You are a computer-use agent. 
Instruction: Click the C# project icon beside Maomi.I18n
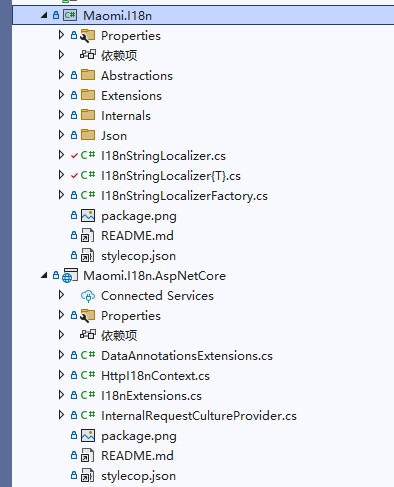click(x=70, y=15)
